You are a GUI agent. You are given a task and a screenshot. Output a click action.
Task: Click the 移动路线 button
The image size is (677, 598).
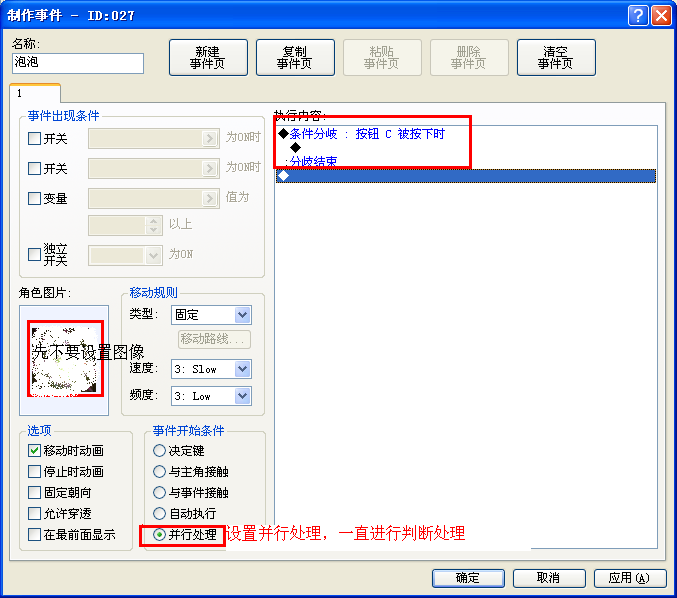point(214,339)
